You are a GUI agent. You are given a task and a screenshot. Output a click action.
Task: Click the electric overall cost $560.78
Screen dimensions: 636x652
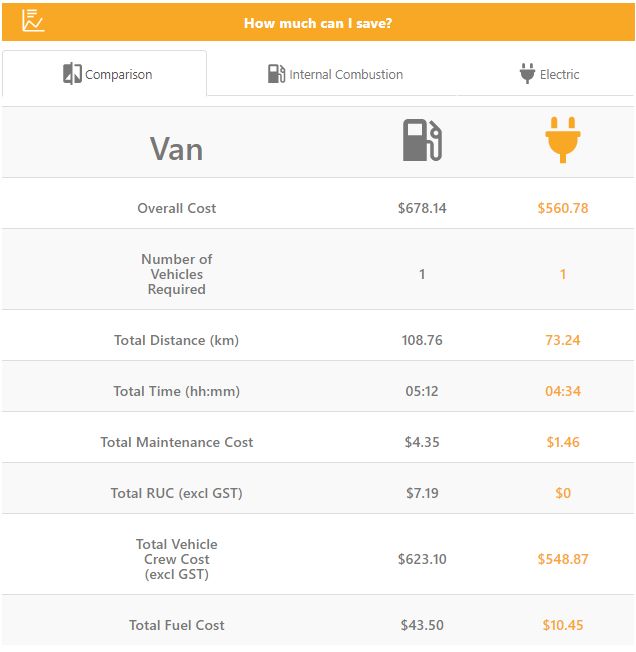click(563, 208)
